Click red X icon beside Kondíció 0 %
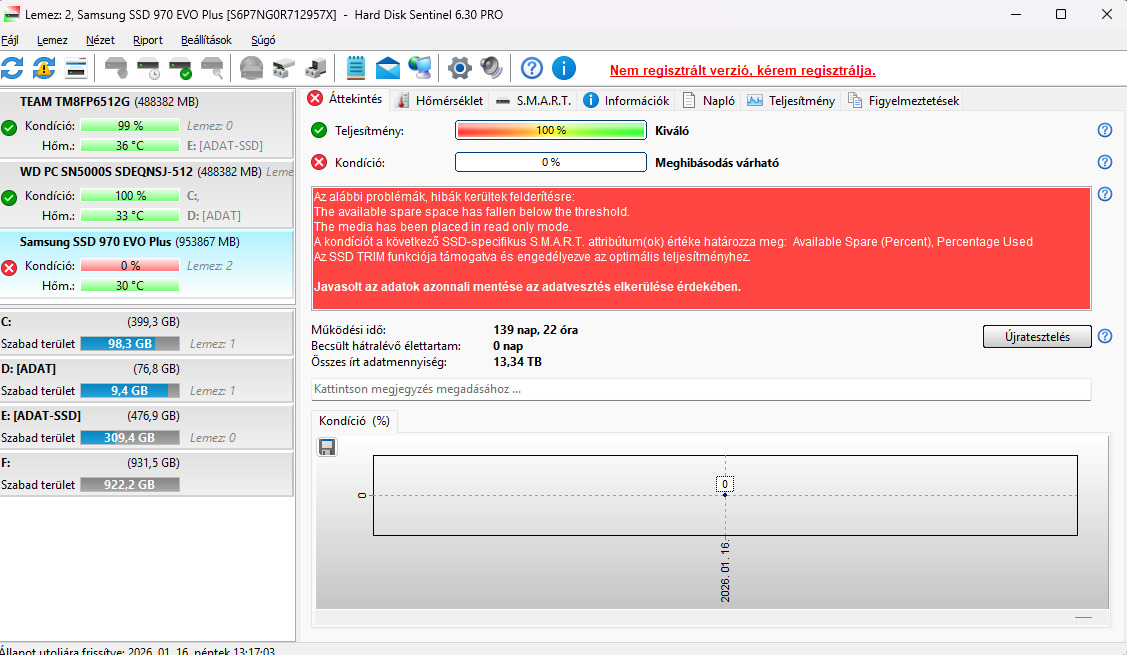 click(319, 162)
